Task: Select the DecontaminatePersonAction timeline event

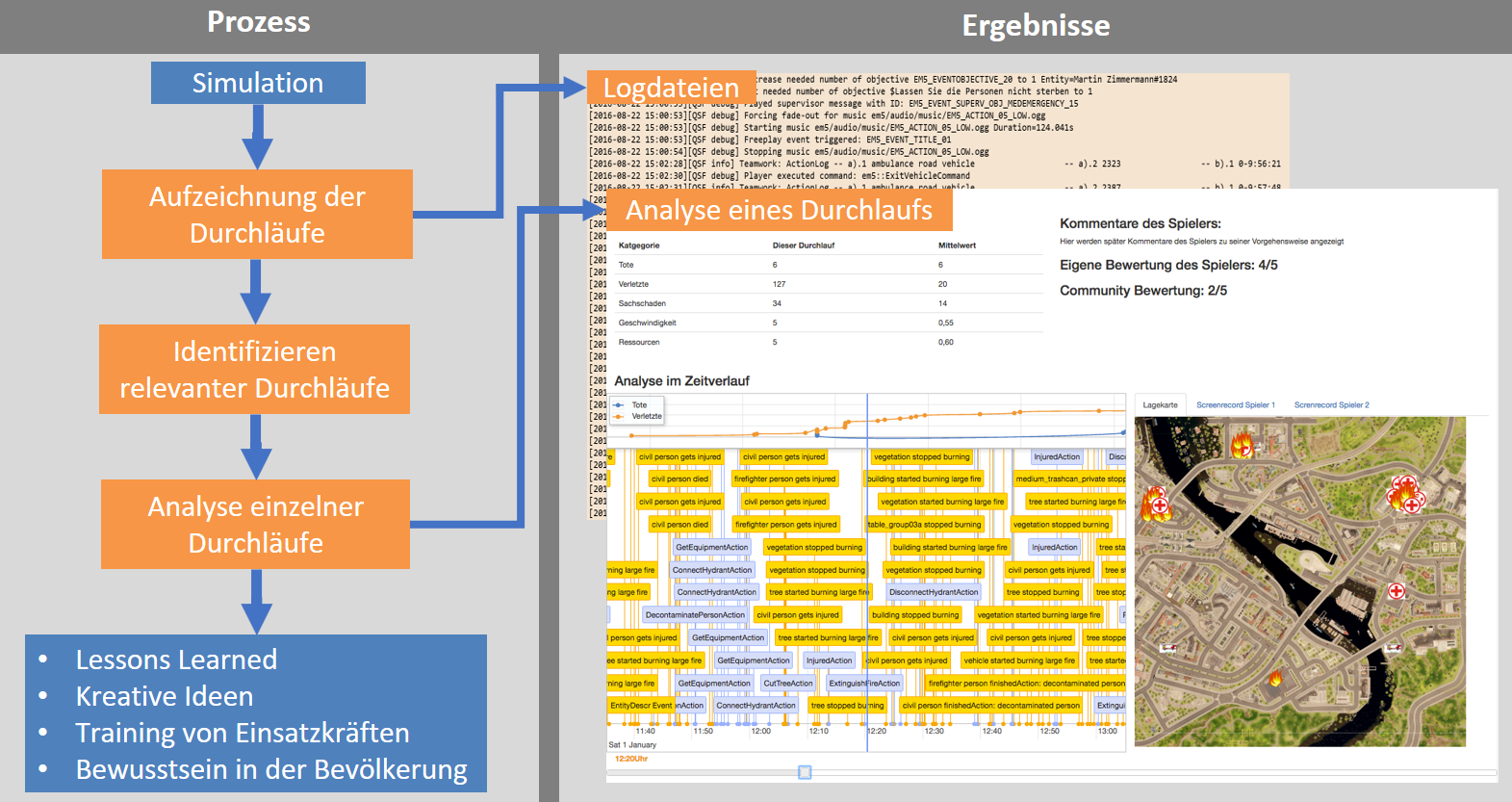Action: 695,615
